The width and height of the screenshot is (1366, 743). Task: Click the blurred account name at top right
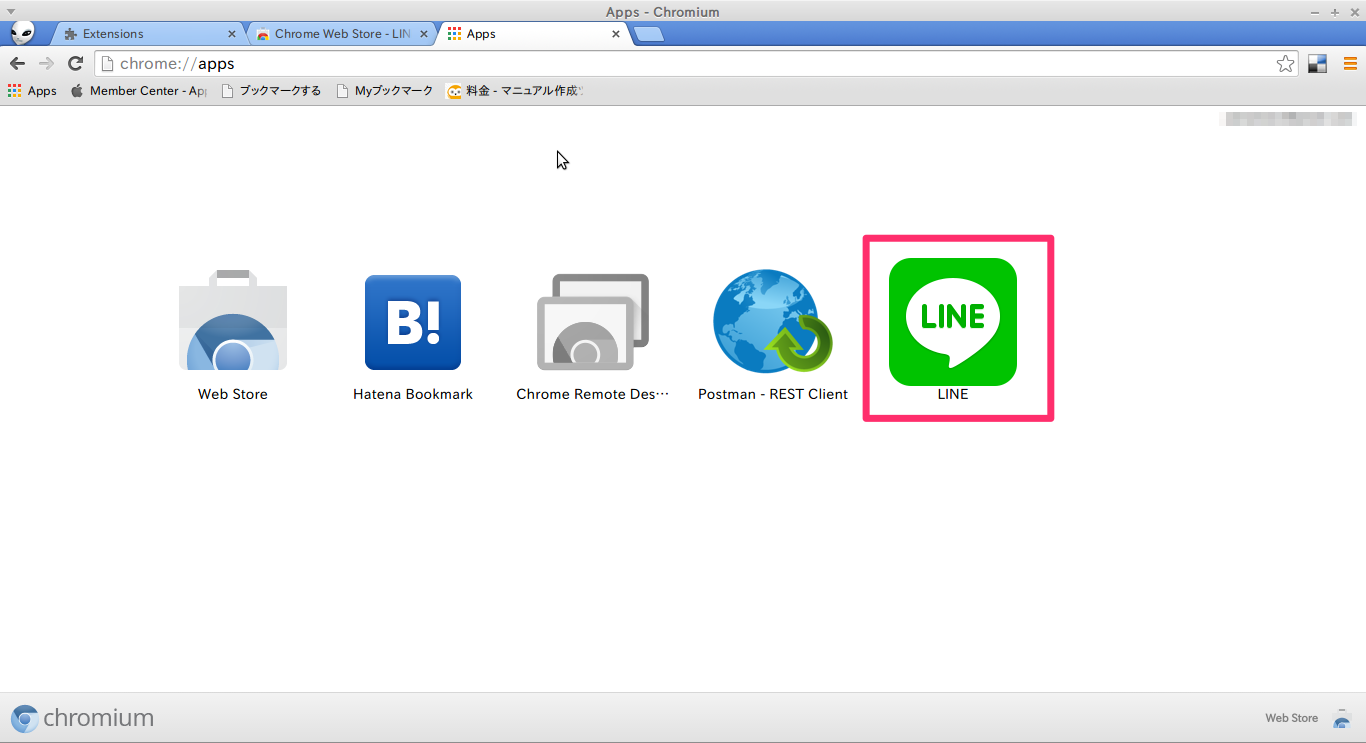coord(1289,119)
